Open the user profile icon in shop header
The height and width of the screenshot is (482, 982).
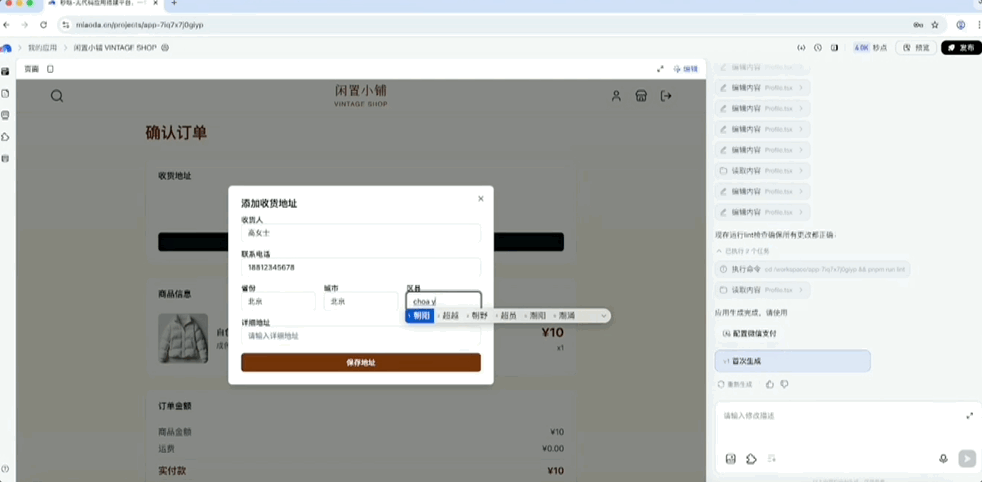tap(616, 96)
